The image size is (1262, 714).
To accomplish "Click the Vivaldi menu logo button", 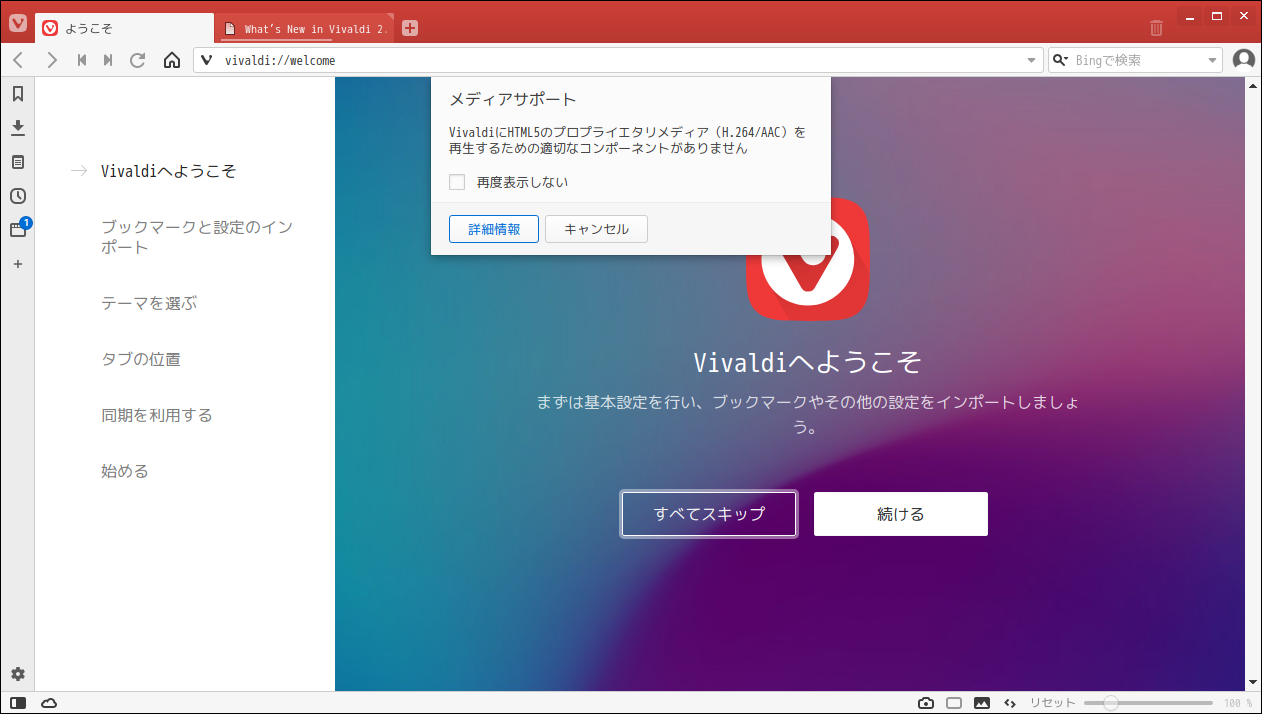I will [x=18, y=24].
